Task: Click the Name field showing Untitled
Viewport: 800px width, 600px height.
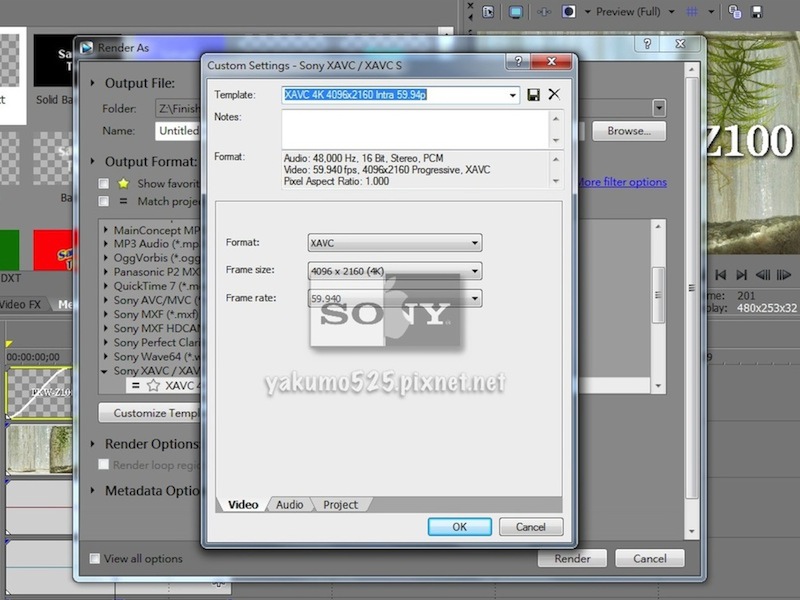Action: 179,131
